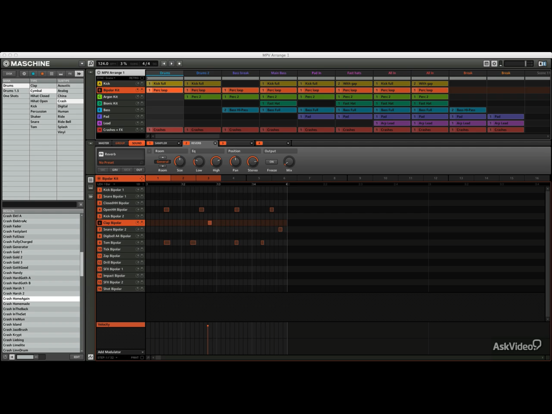Select Snare type in browser
Viewport: 552px width, 414px height.
pos(43,121)
